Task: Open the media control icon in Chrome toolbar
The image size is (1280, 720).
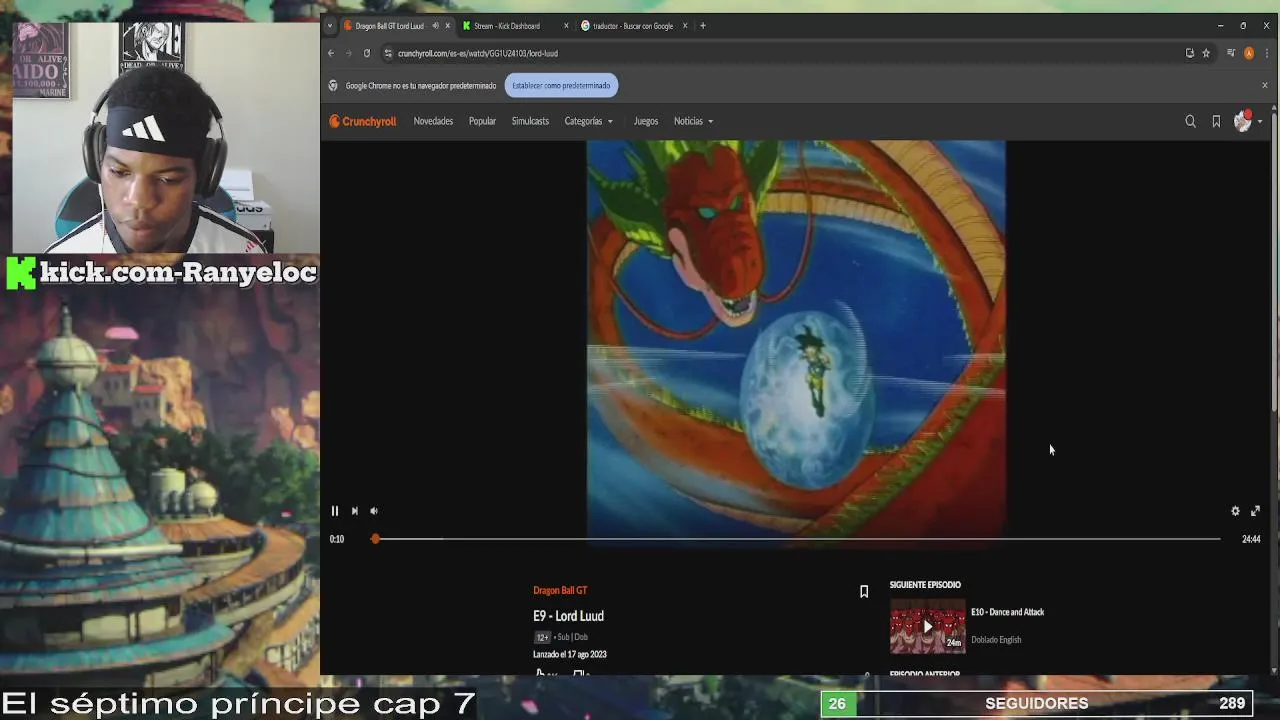Action: pos(1231,53)
